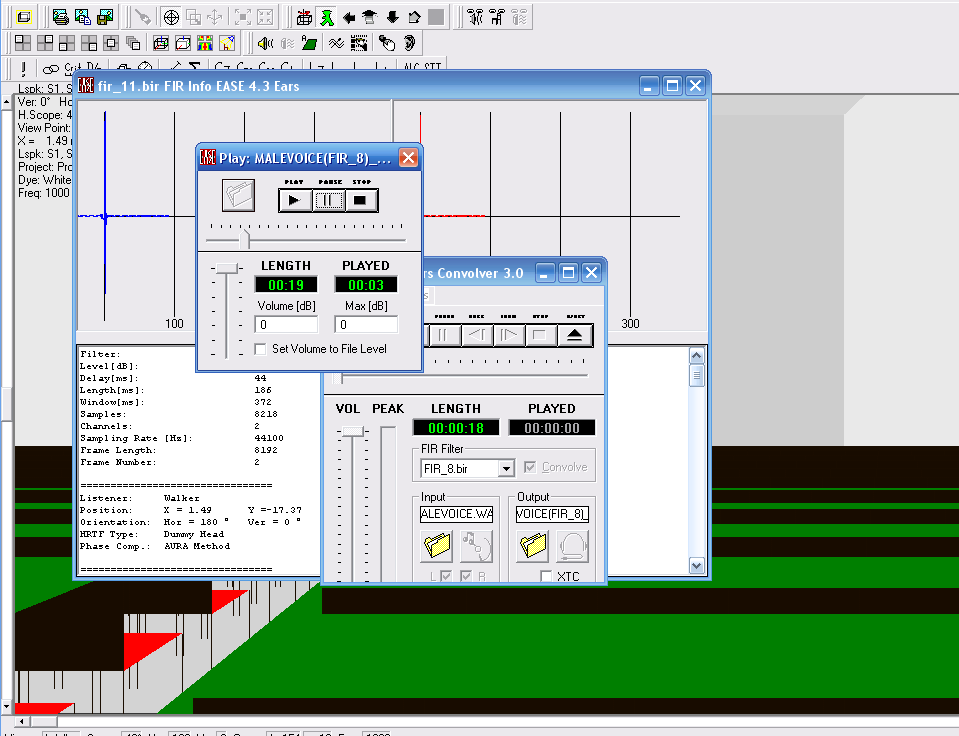Image resolution: width=959 pixels, height=736 pixels.
Task: Select the crosshair target tool
Action: (171, 17)
